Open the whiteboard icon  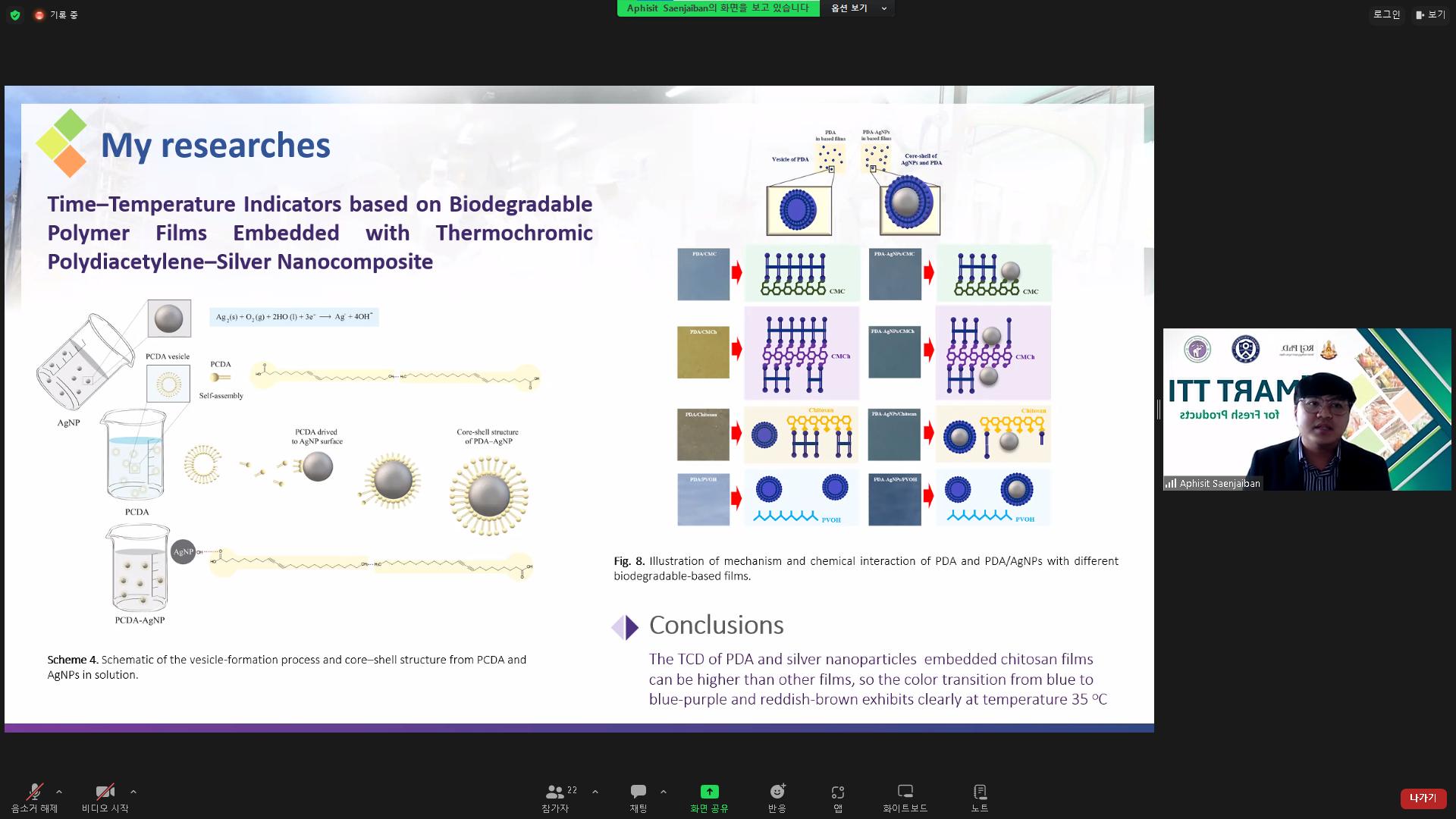905,792
